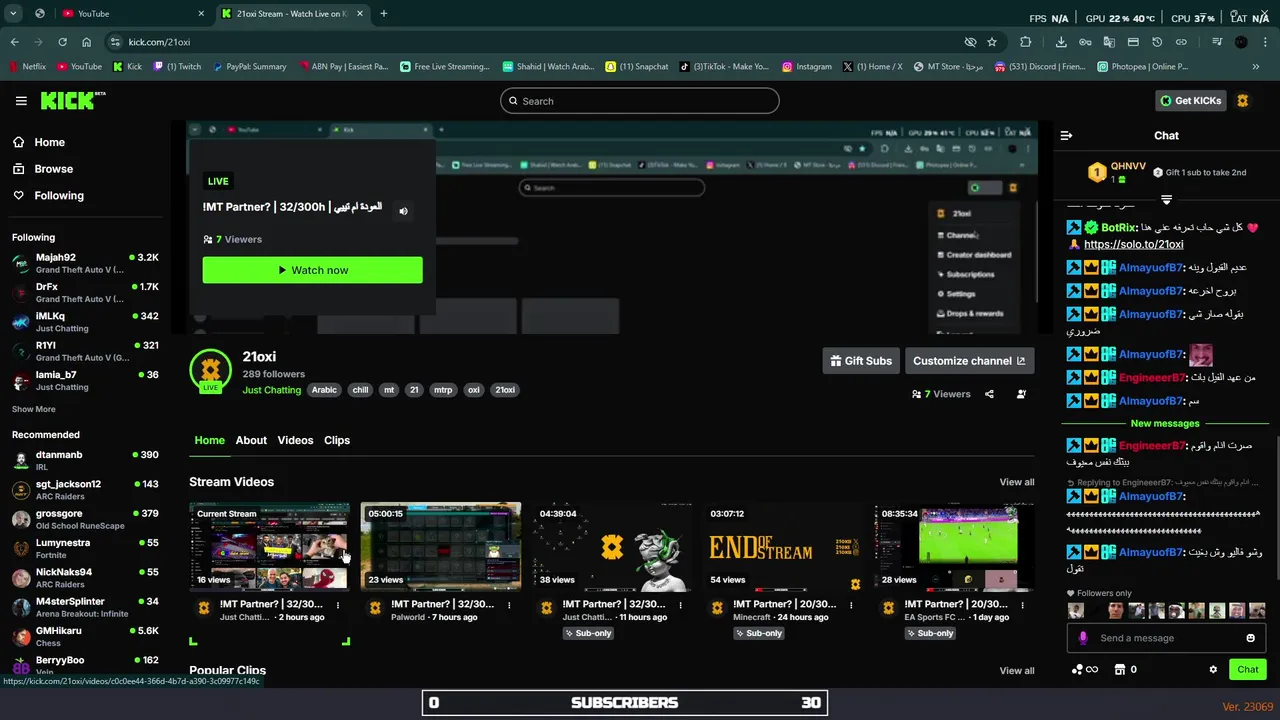Screen dimensions: 1280x720
Task: Open a new browser tab
Action: (x=384, y=13)
